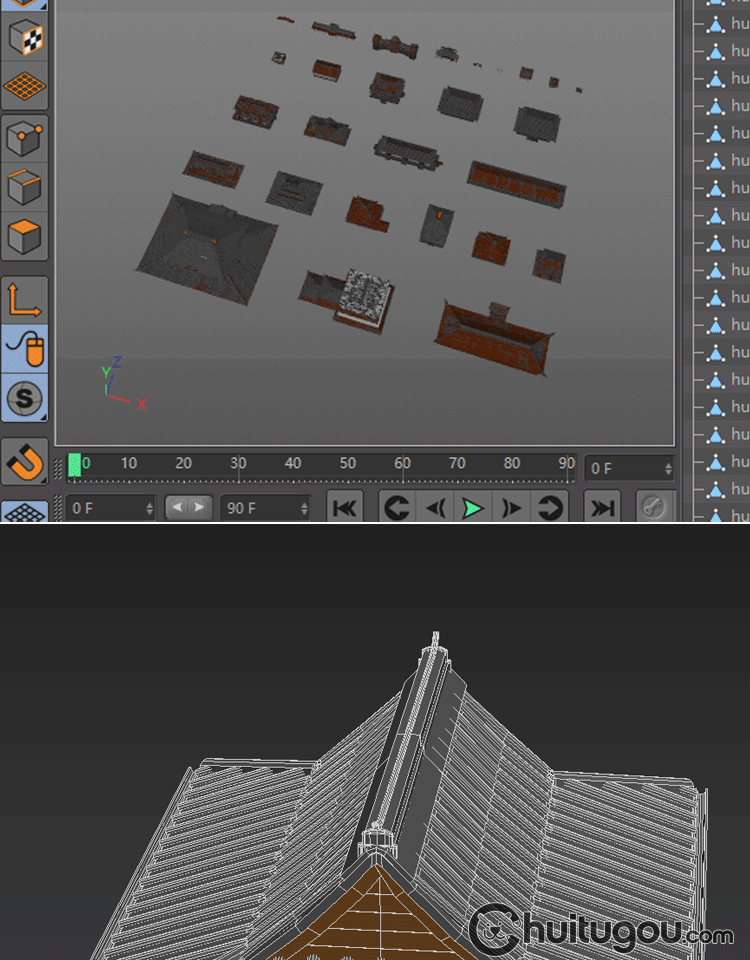Toggle the Viewport Solo 'S' button
The image size is (750, 960).
coord(25,399)
